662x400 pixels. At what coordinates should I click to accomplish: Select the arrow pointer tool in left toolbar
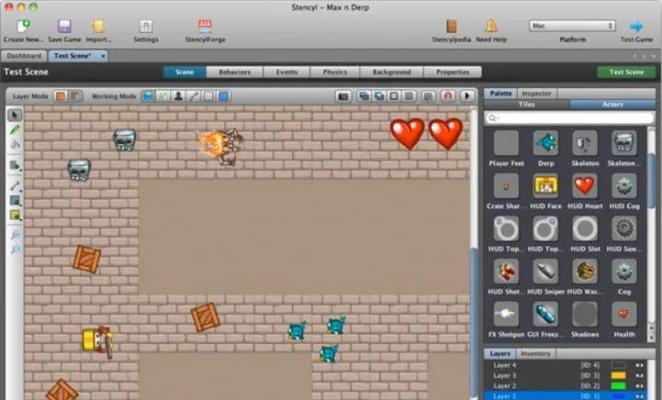15,115
